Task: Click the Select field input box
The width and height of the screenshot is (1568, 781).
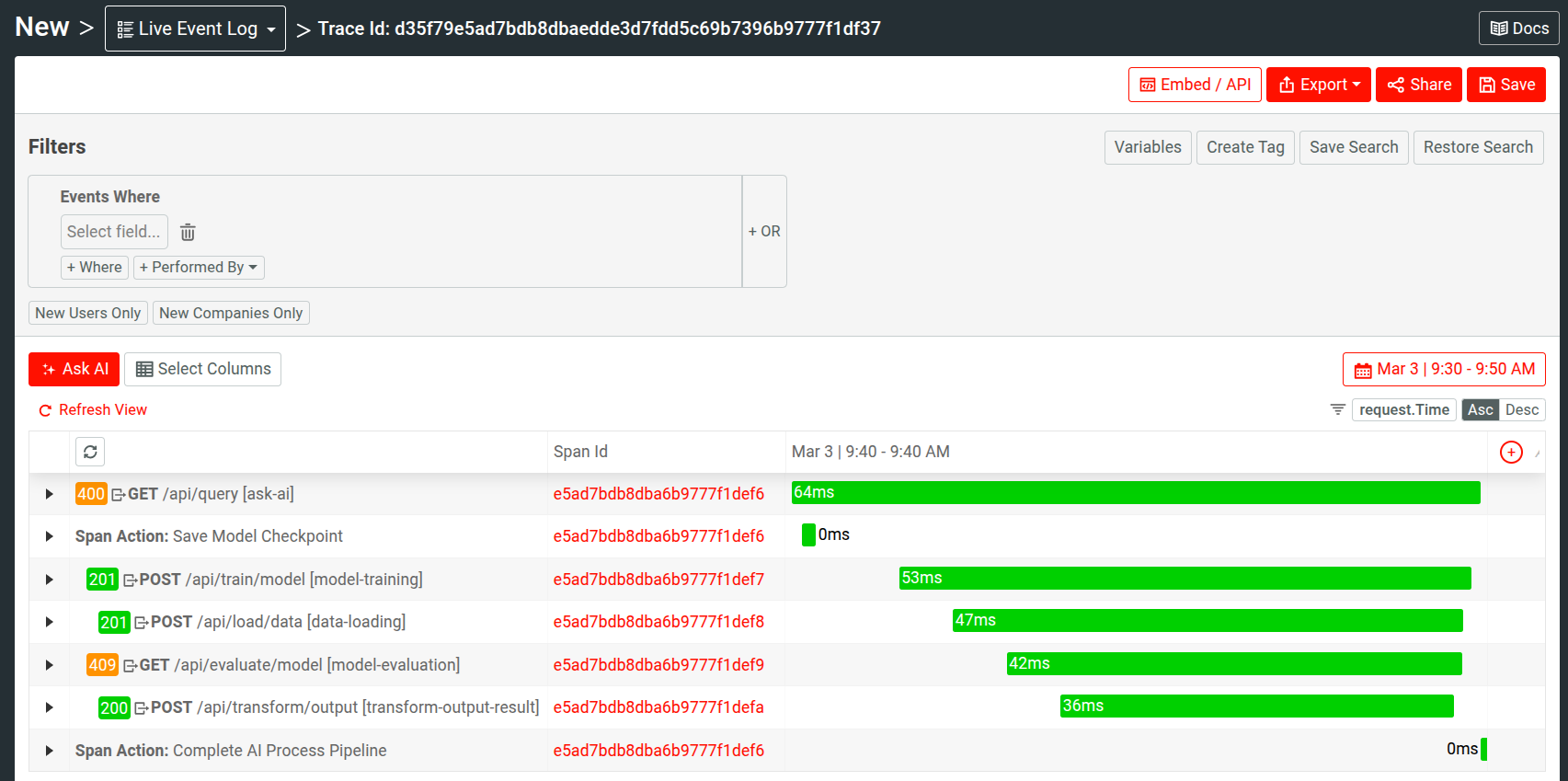Action: 114,232
